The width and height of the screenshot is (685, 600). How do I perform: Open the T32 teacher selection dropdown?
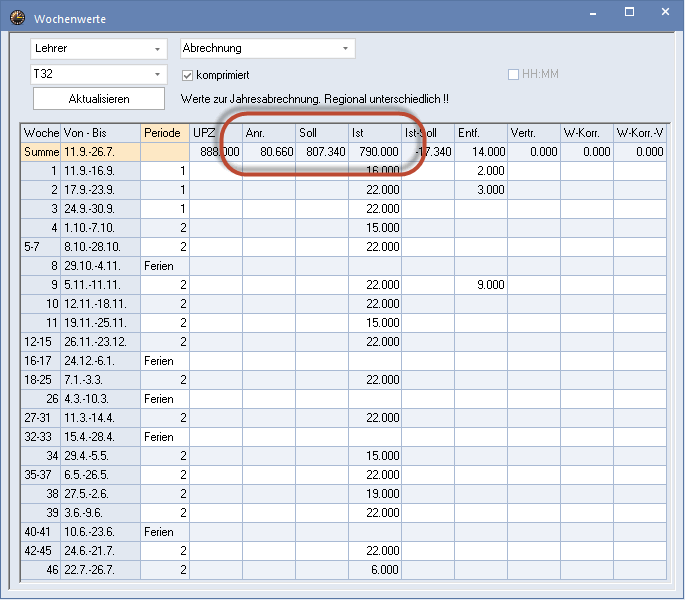point(99,74)
